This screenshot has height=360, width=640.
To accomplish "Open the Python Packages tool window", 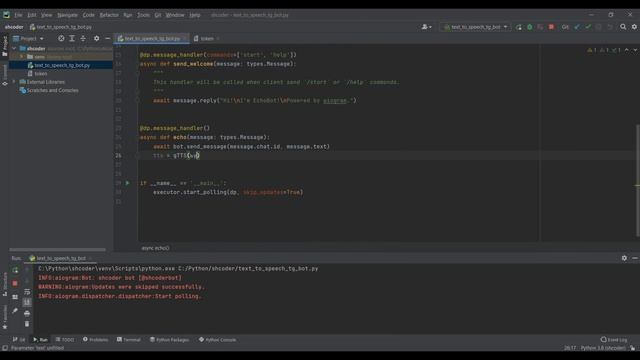I will (x=169, y=340).
